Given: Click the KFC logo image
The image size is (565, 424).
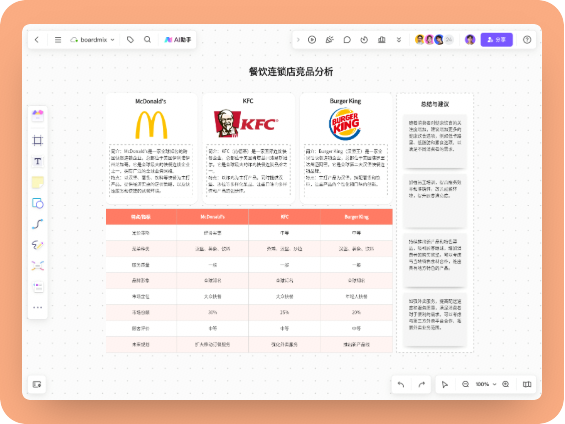Looking at the screenshot, I should 246,124.
